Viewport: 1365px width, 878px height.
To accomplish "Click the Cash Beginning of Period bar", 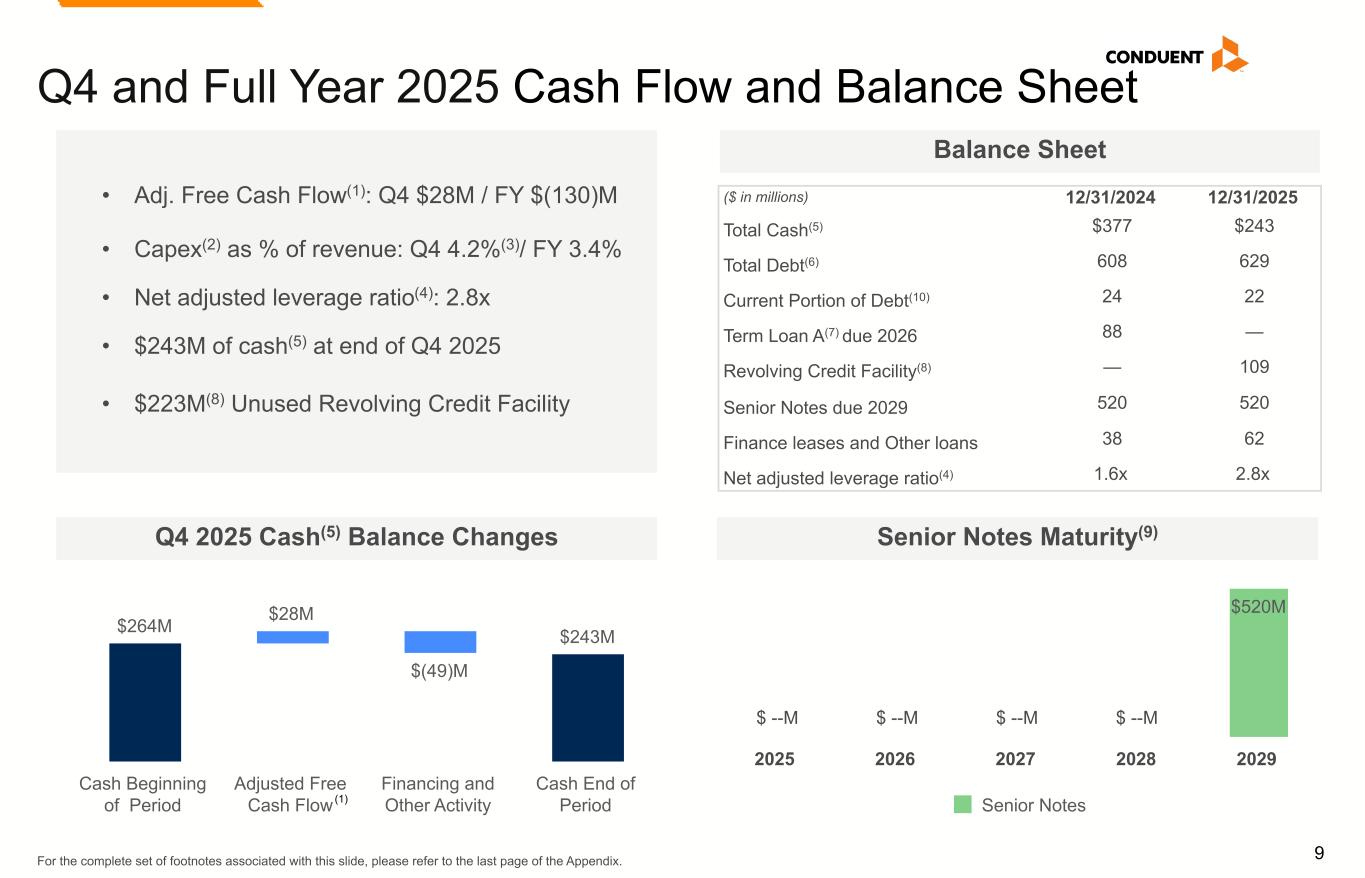I will click(x=145, y=701).
